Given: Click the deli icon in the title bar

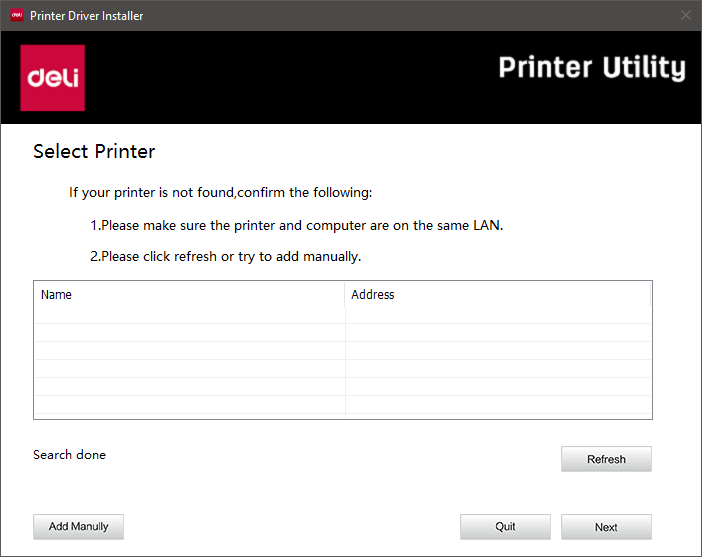Looking at the screenshot, I should point(16,15).
